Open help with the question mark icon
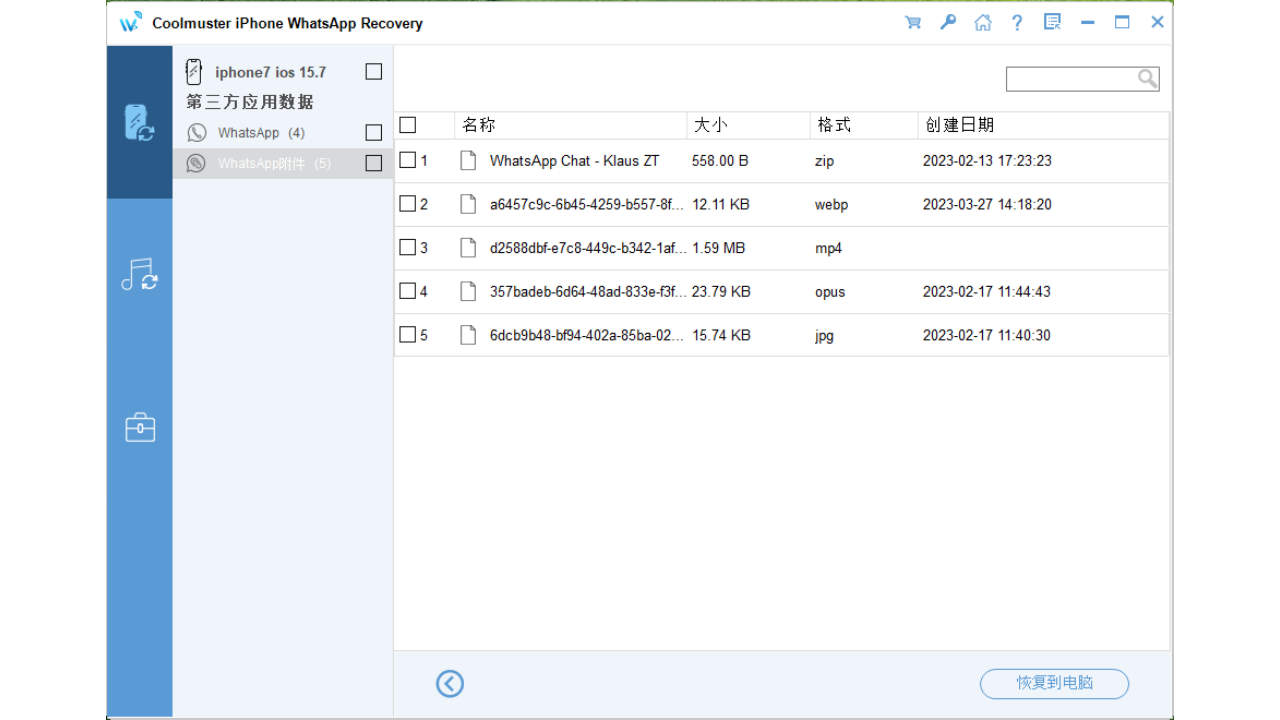The image size is (1280, 720). pyautogui.click(x=1017, y=21)
